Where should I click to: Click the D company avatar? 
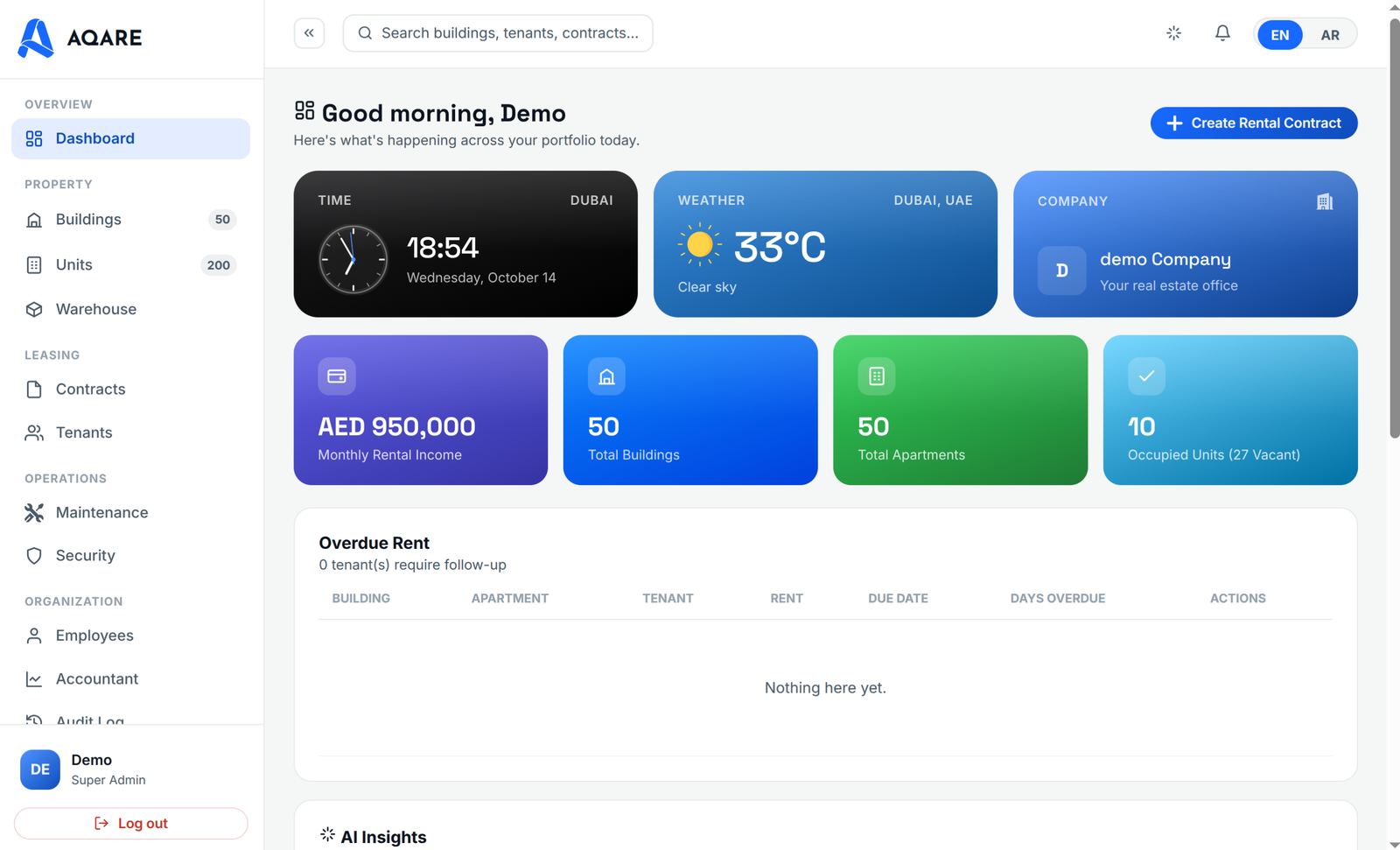(1061, 270)
